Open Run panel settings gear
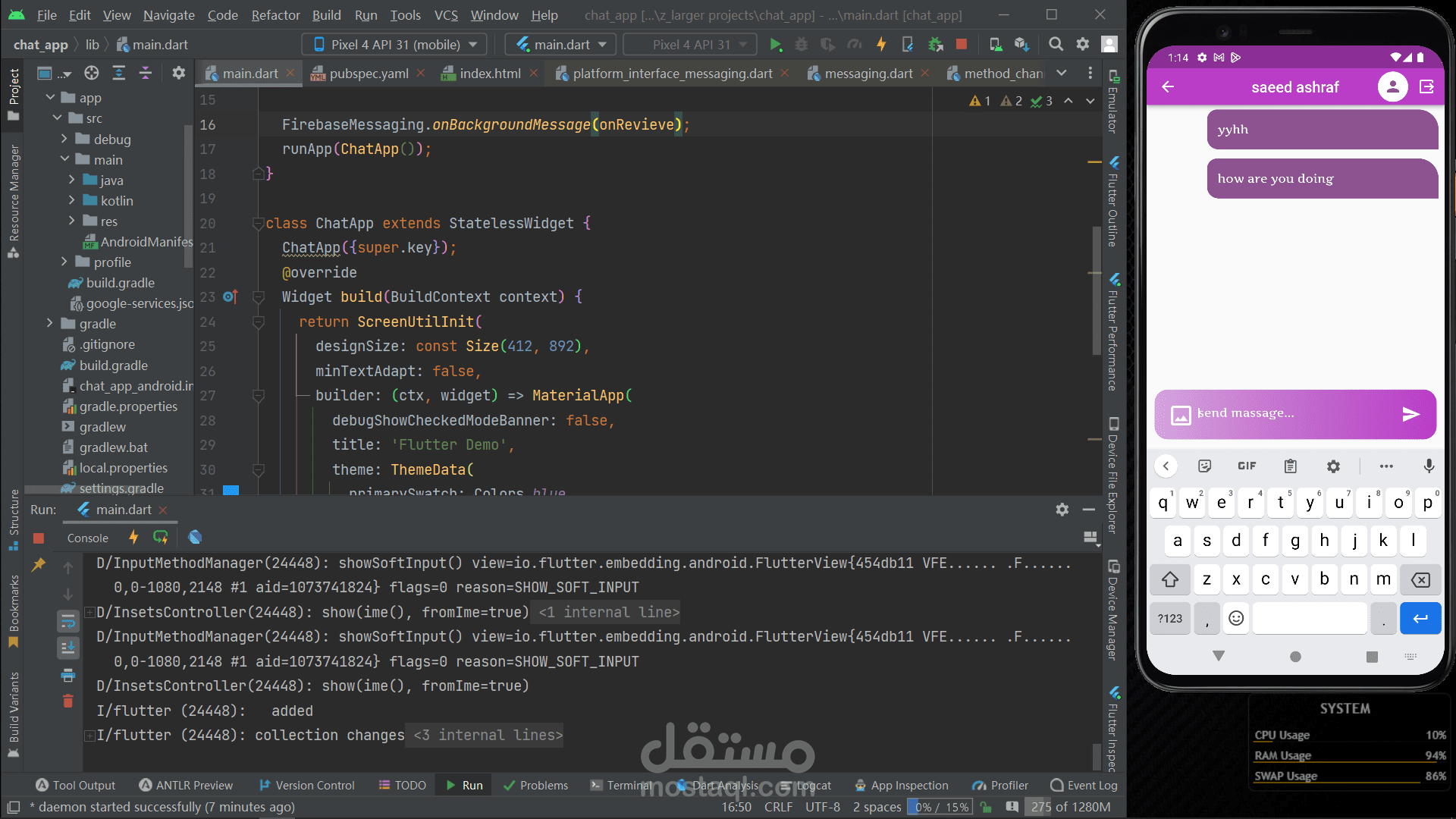Viewport: 1456px width, 819px height. click(x=1062, y=510)
